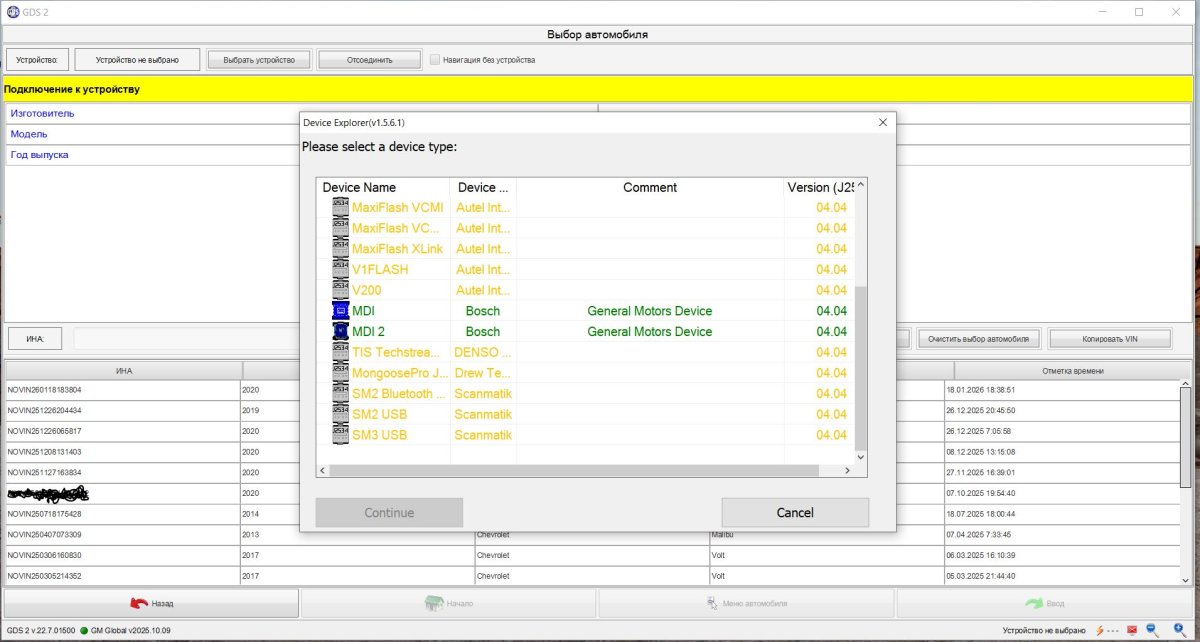Click the SM2 USB device icon

pos(340,414)
